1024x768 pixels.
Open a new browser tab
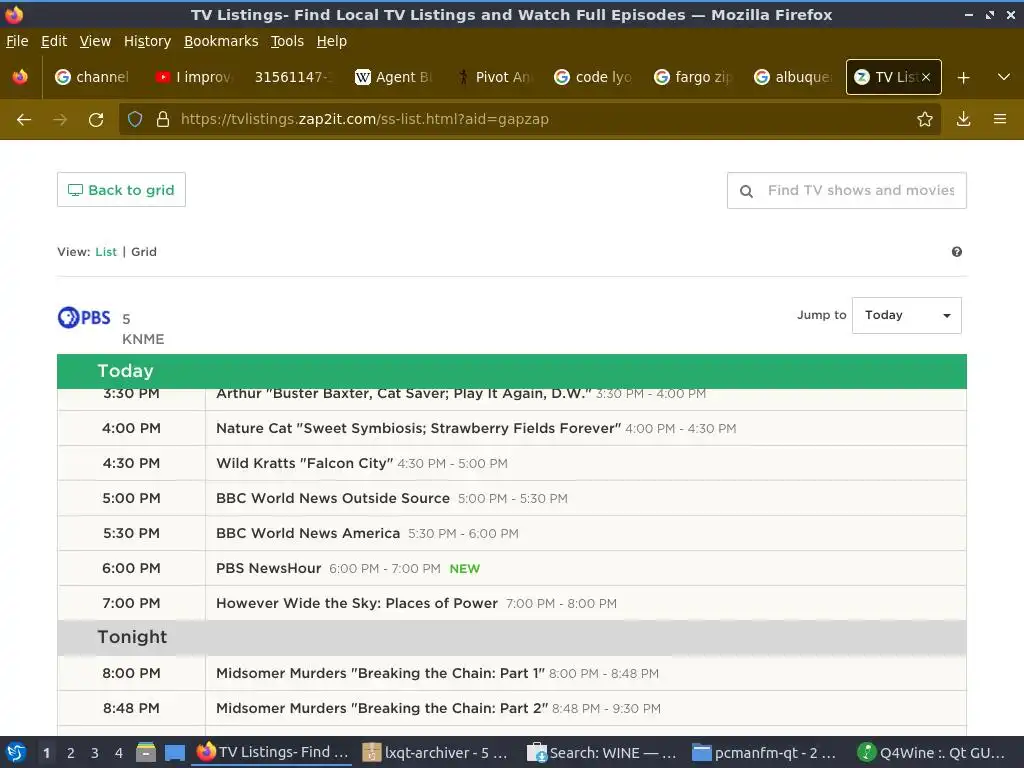(963, 78)
